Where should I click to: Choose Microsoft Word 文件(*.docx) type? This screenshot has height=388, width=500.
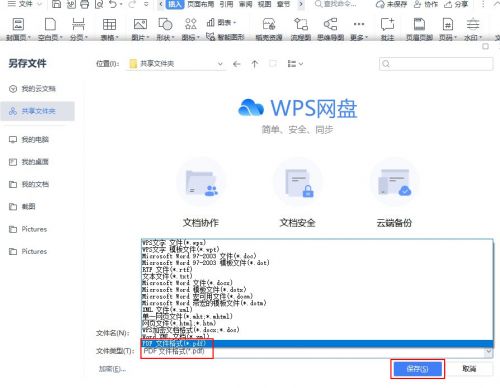[317, 283]
